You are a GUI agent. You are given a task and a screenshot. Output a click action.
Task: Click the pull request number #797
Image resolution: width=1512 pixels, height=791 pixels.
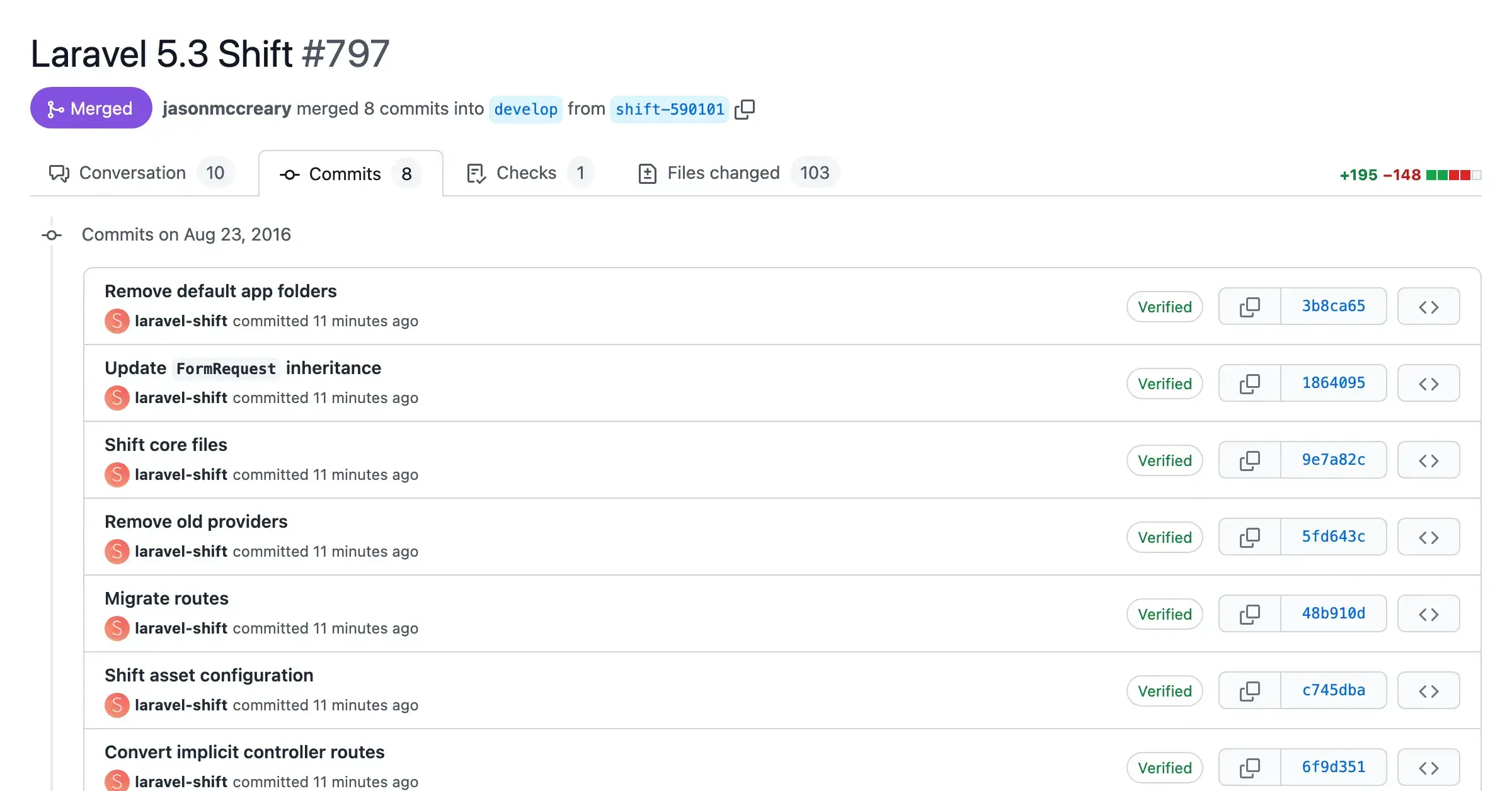(345, 54)
